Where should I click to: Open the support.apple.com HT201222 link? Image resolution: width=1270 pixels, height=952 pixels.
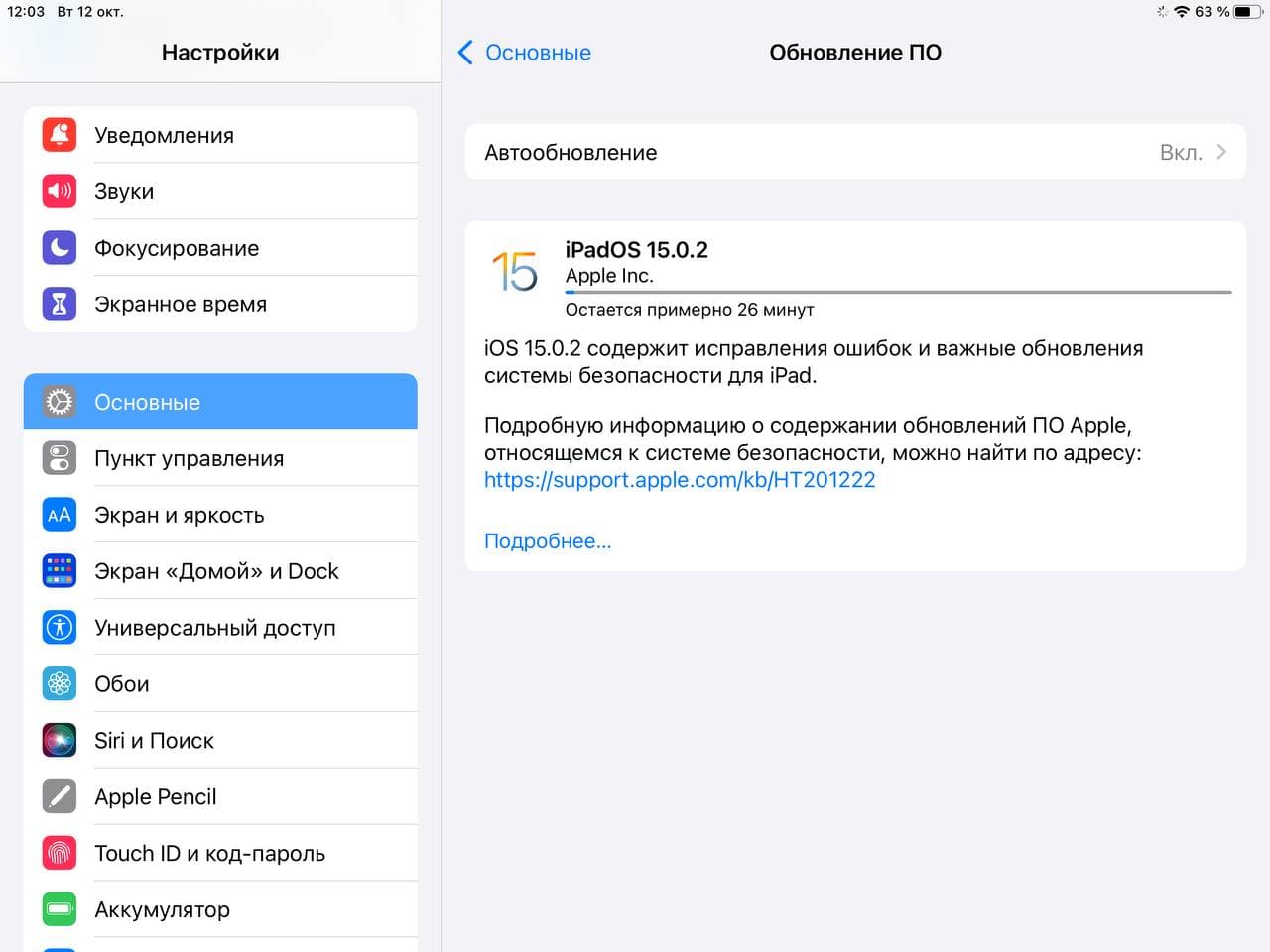(x=680, y=480)
